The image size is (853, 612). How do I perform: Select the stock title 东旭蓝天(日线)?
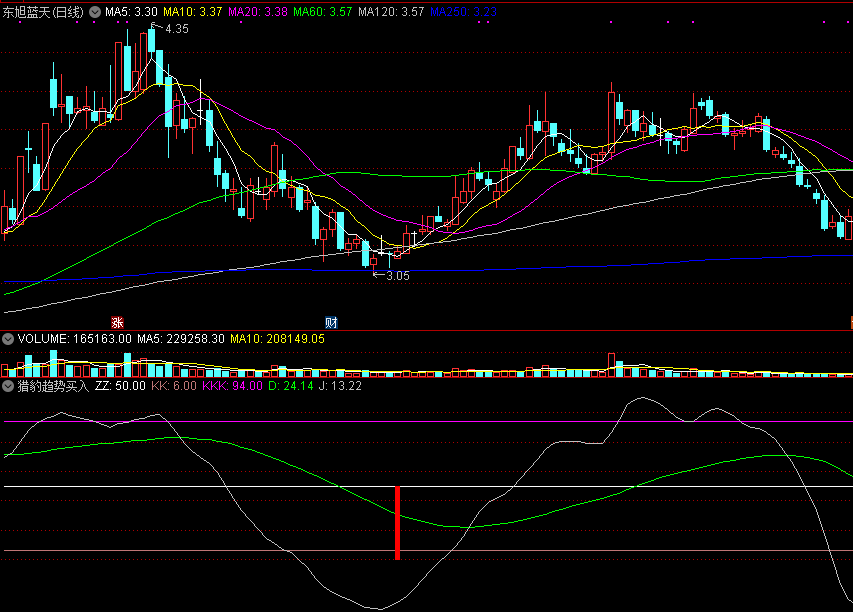[43, 12]
